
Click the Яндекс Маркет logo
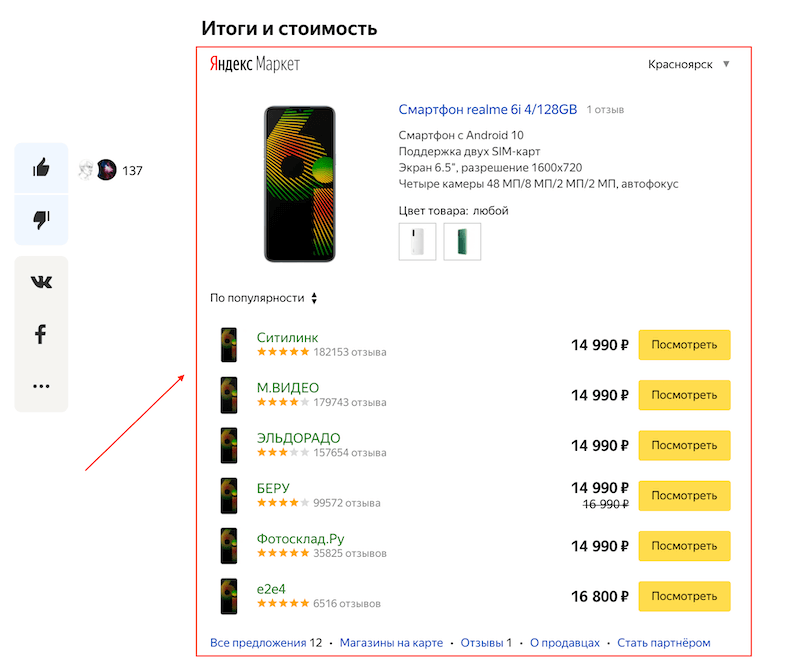click(x=254, y=65)
